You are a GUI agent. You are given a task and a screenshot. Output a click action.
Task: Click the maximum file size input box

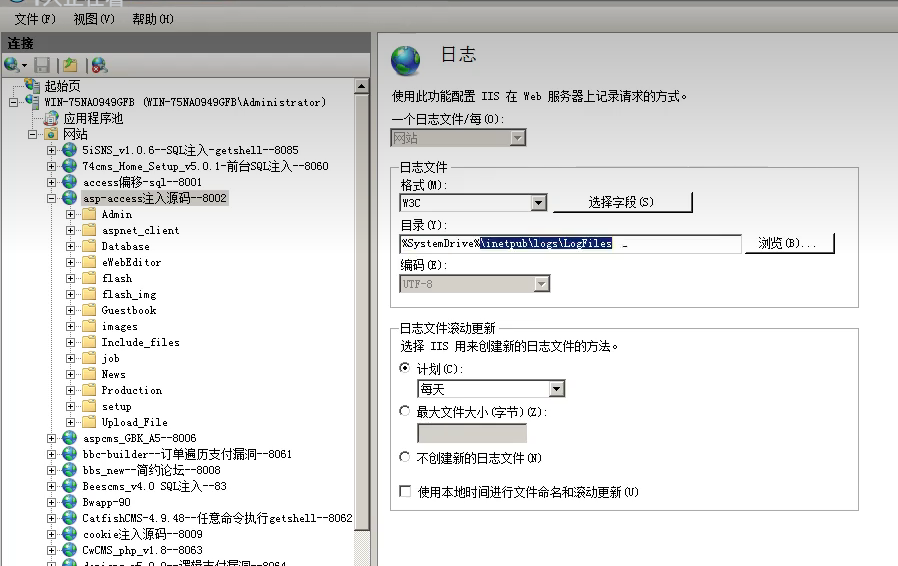(x=472, y=434)
